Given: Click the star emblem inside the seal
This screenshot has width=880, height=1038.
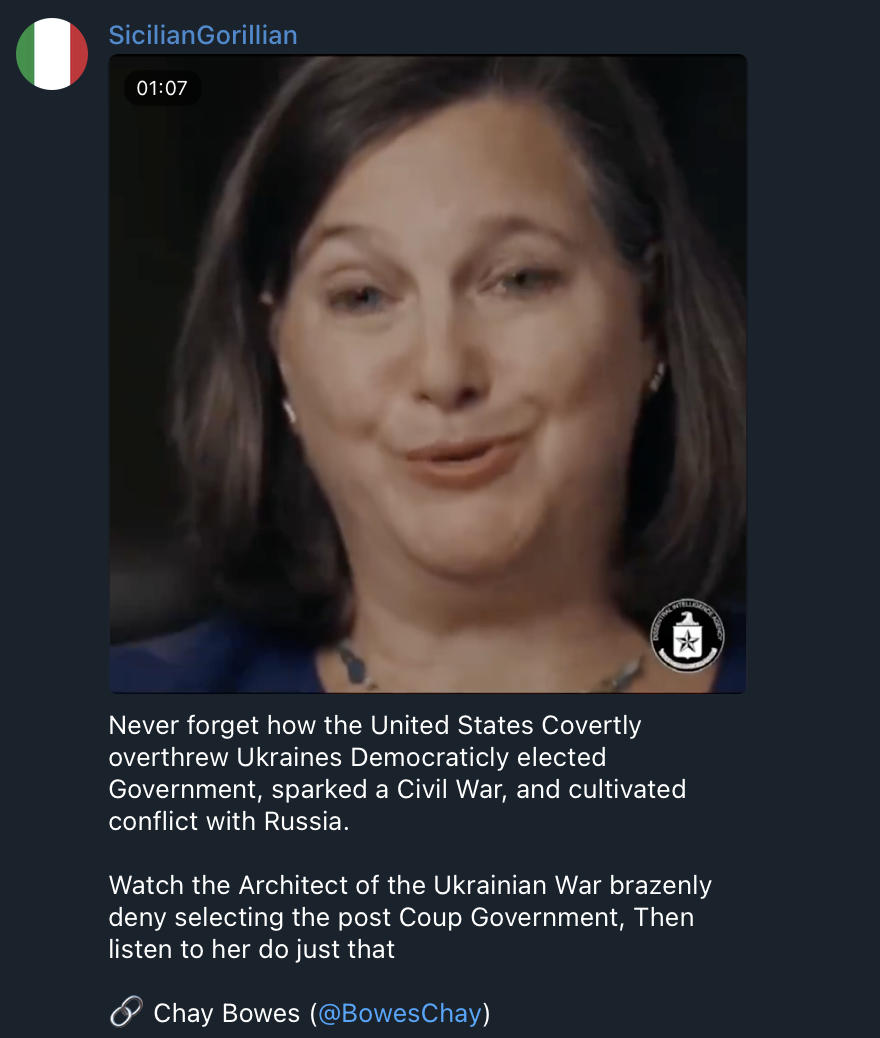Looking at the screenshot, I should [x=687, y=641].
